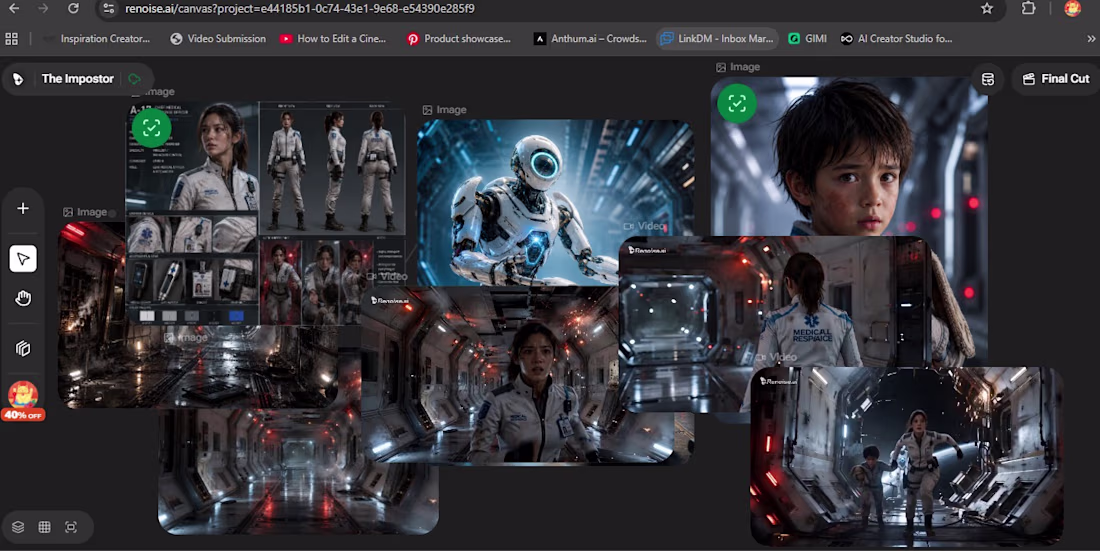This screenshot has height=551, width=1100.
Task: Open the Product showcase Pinterest bookmark
Action: pos(460,39)
